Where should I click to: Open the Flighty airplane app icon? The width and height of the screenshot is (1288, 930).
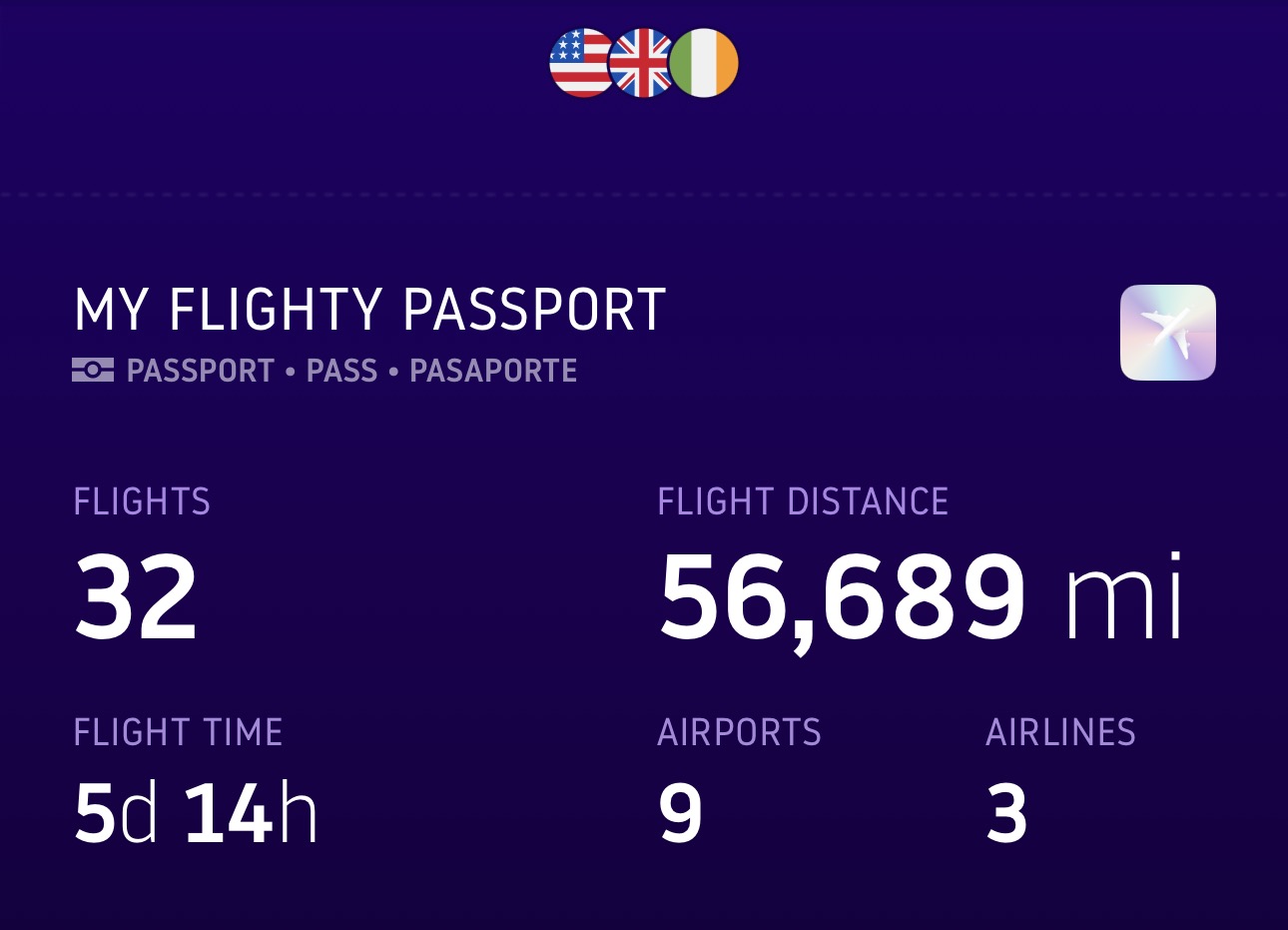pyautogui.click(x=1166, y=332)
